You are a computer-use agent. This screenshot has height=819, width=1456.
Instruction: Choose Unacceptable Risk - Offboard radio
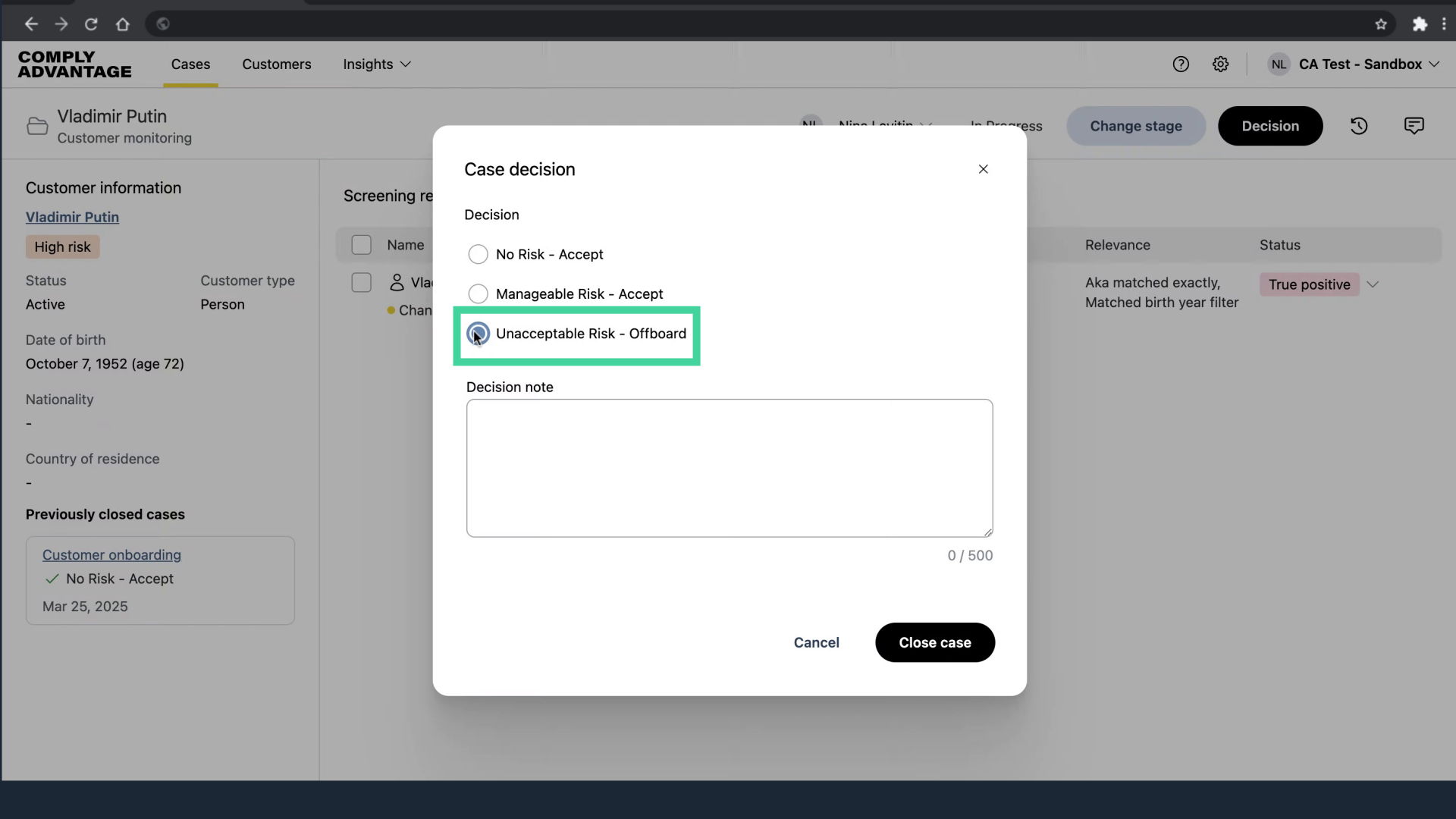[x=478, y=334]
